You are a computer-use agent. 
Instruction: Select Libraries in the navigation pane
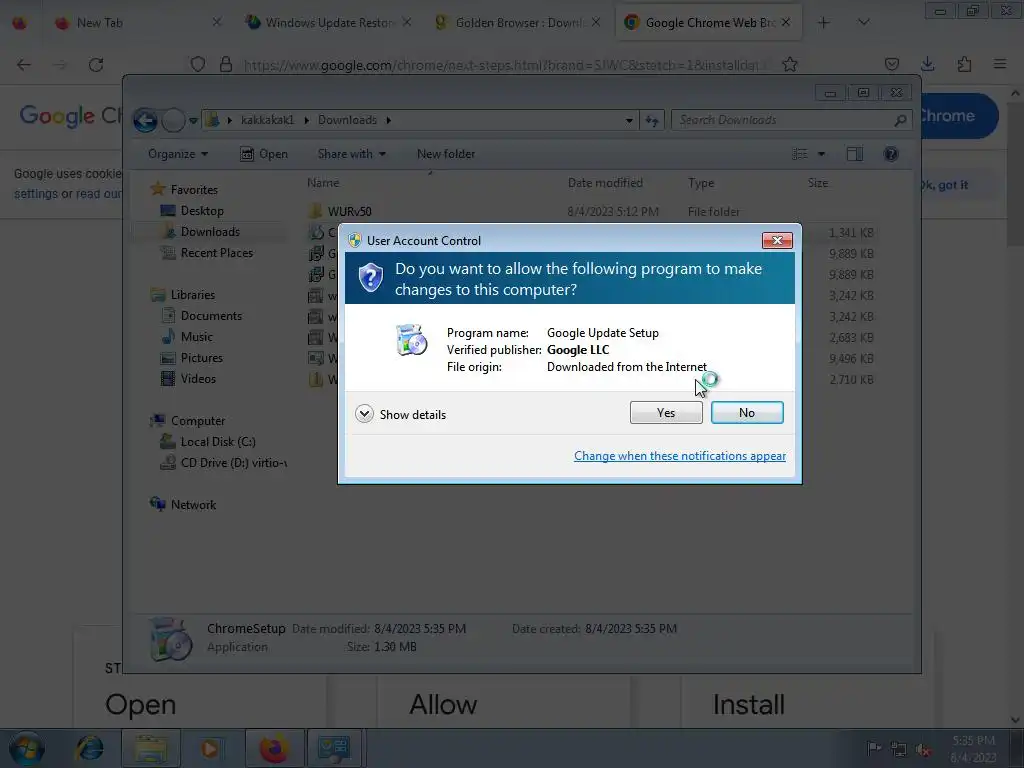click(193, 295)
